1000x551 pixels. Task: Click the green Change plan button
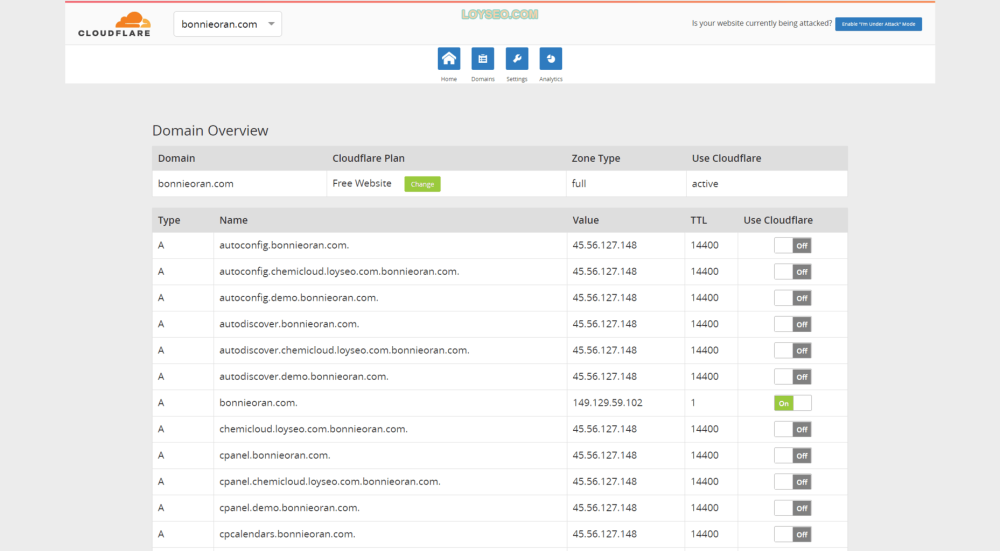422,184
